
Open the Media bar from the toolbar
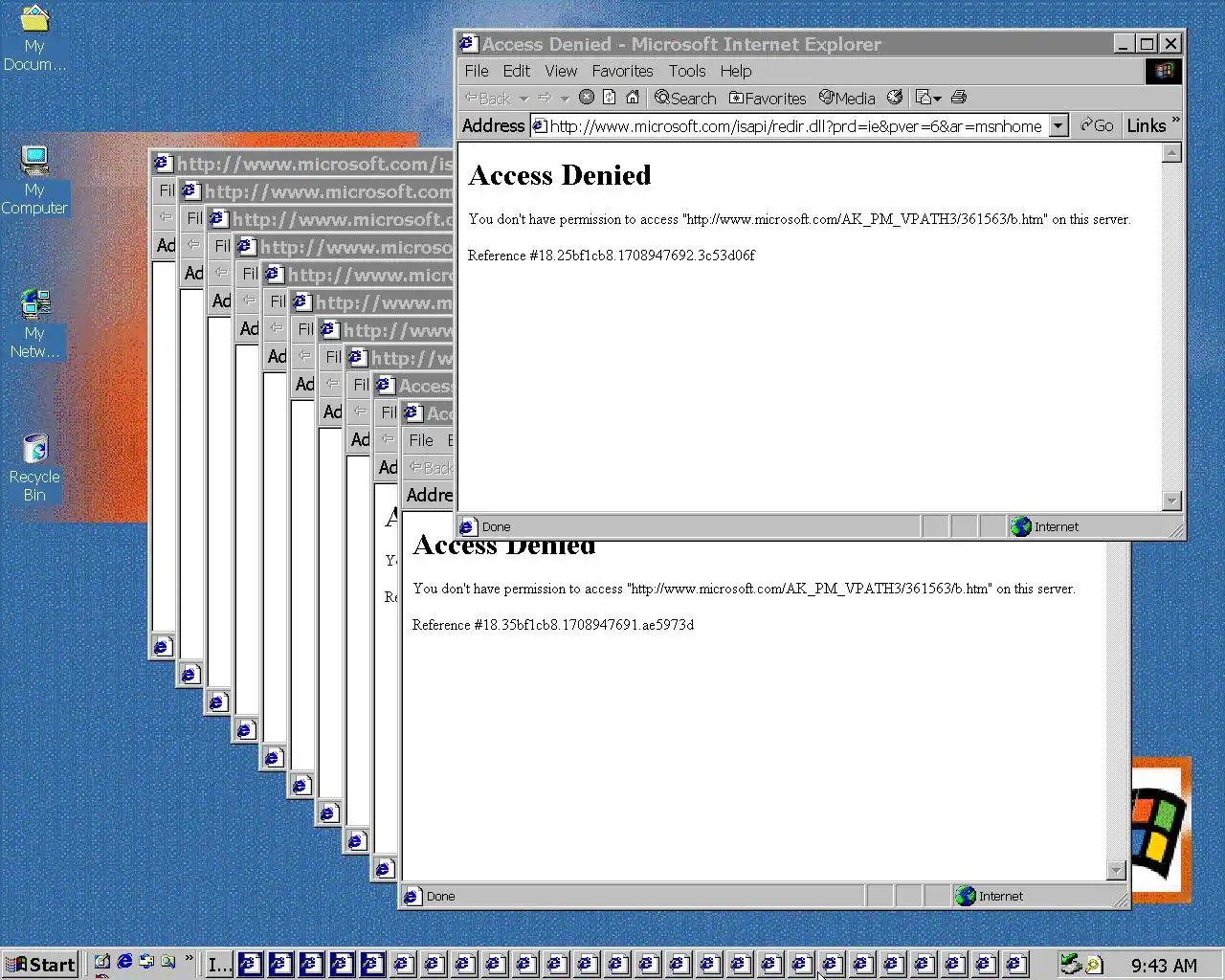click(848, 98)
